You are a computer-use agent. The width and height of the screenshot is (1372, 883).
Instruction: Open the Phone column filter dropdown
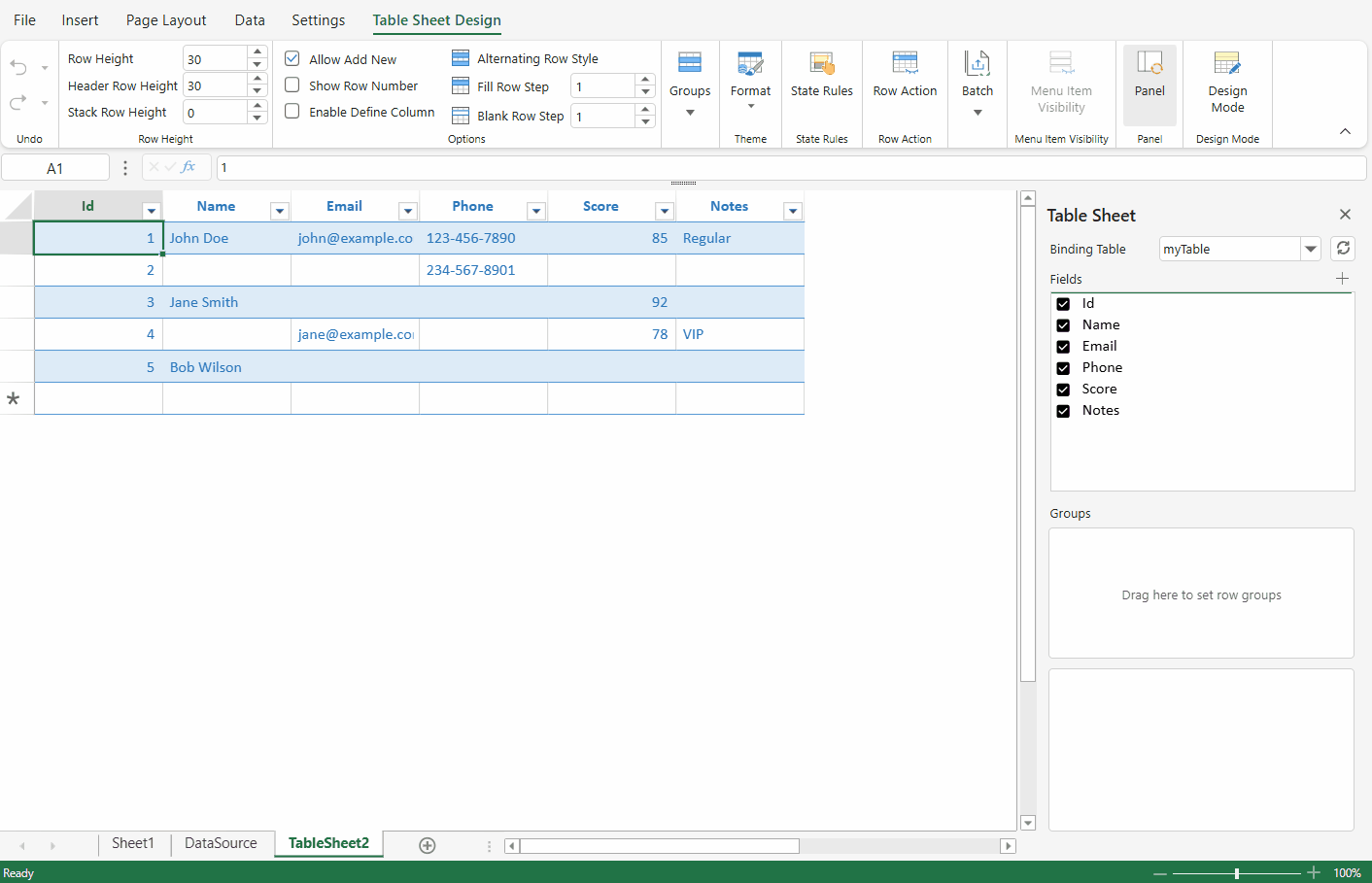click(536, 211)
